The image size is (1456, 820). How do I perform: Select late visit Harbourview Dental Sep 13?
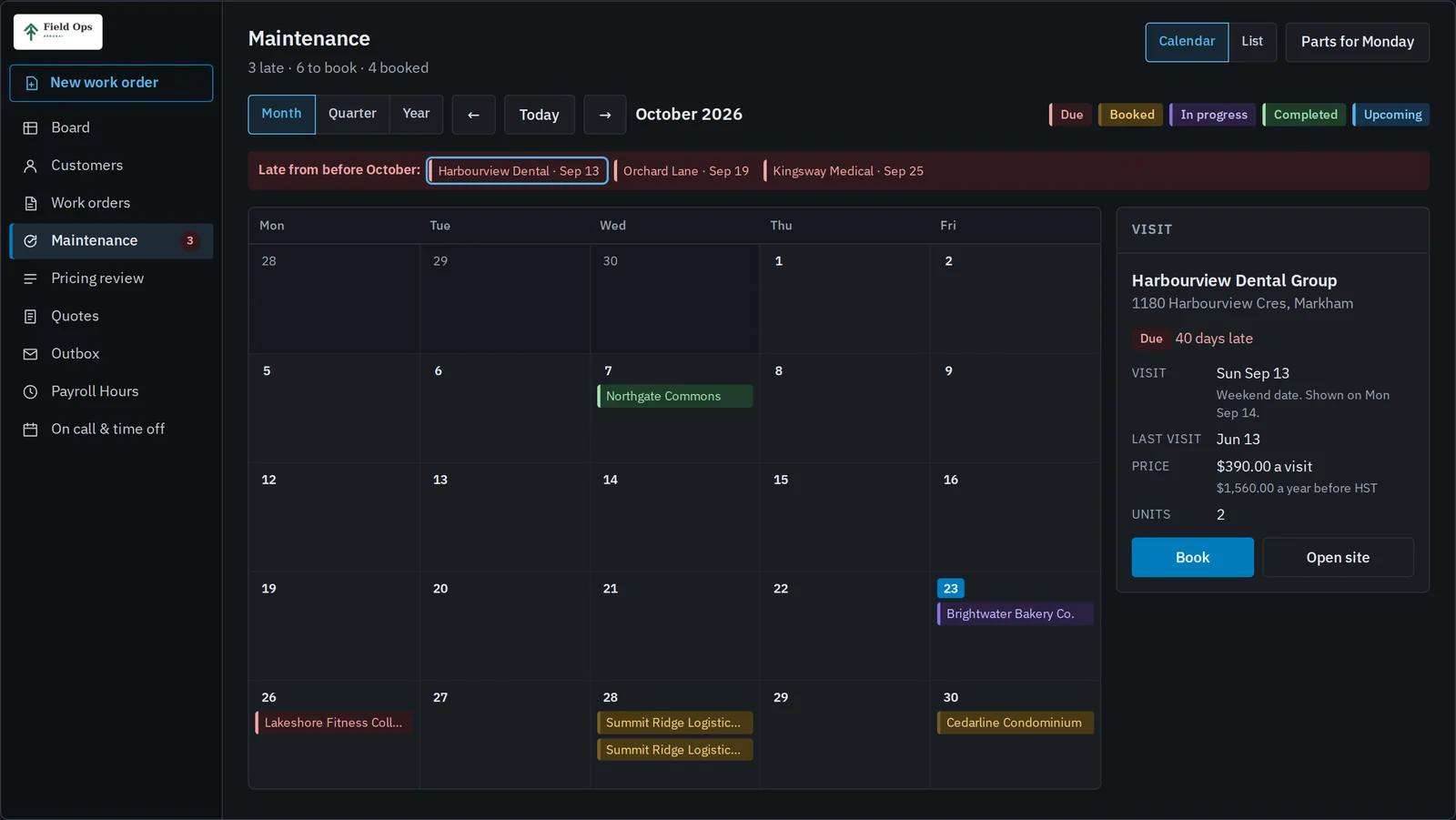518,171
